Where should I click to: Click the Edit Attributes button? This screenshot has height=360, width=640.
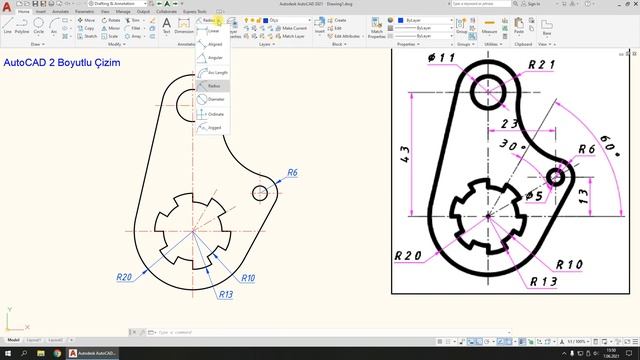pos(344,36)
